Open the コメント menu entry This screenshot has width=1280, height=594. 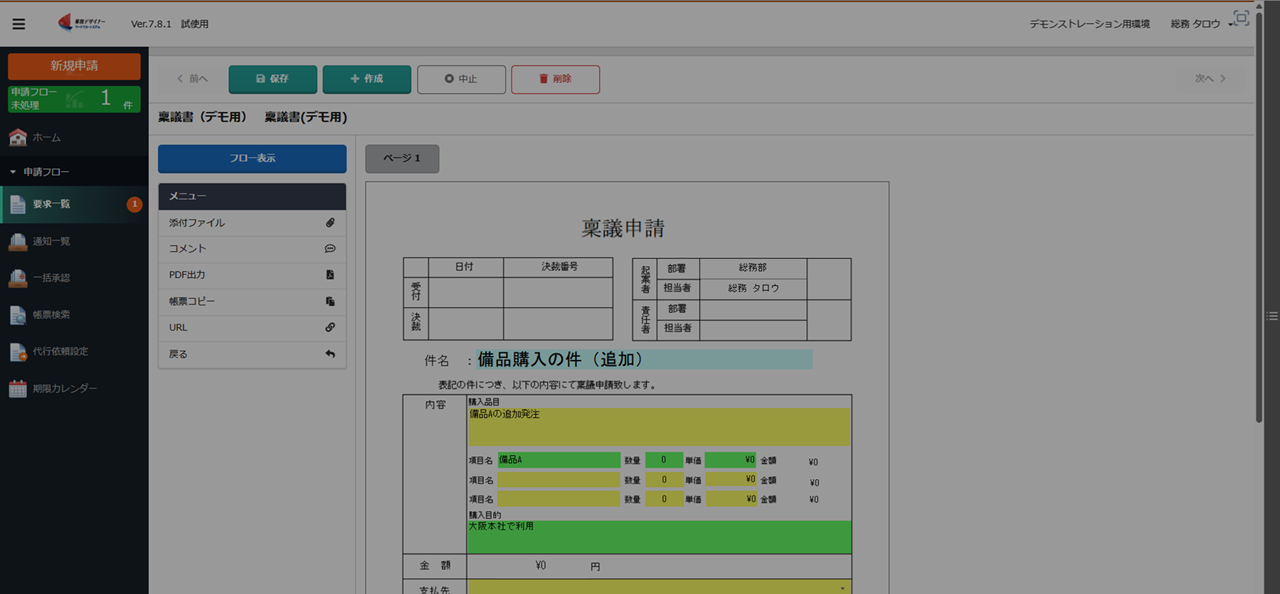click(x=252, y=249)
